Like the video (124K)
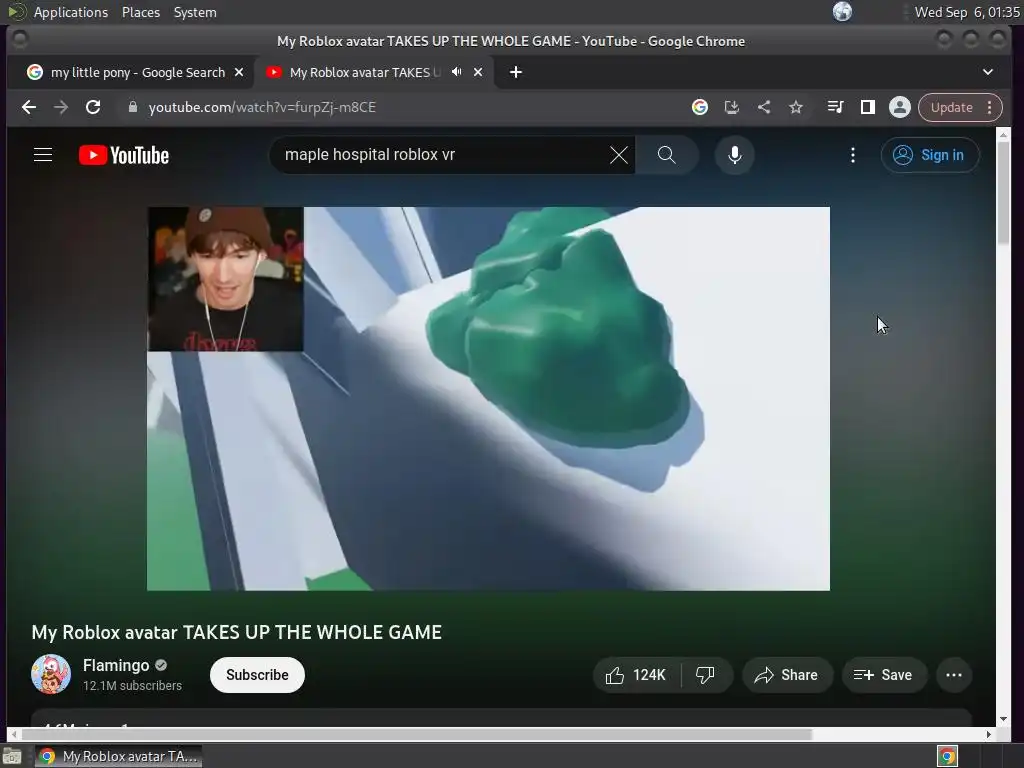Image resolution: width=1024 pixels, height=768 pixels. tap(636, 675)
